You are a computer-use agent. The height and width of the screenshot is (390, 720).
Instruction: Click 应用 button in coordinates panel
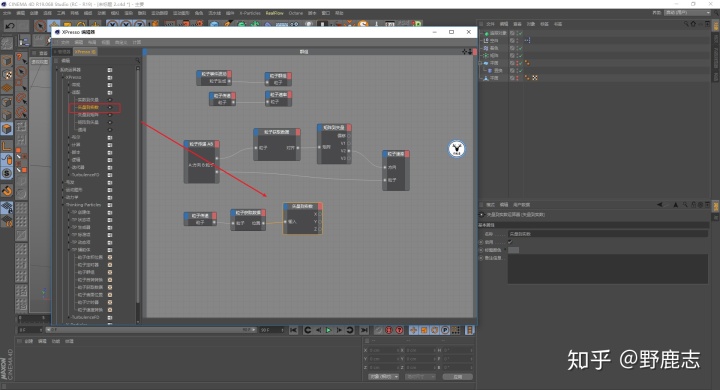[457, 377]
